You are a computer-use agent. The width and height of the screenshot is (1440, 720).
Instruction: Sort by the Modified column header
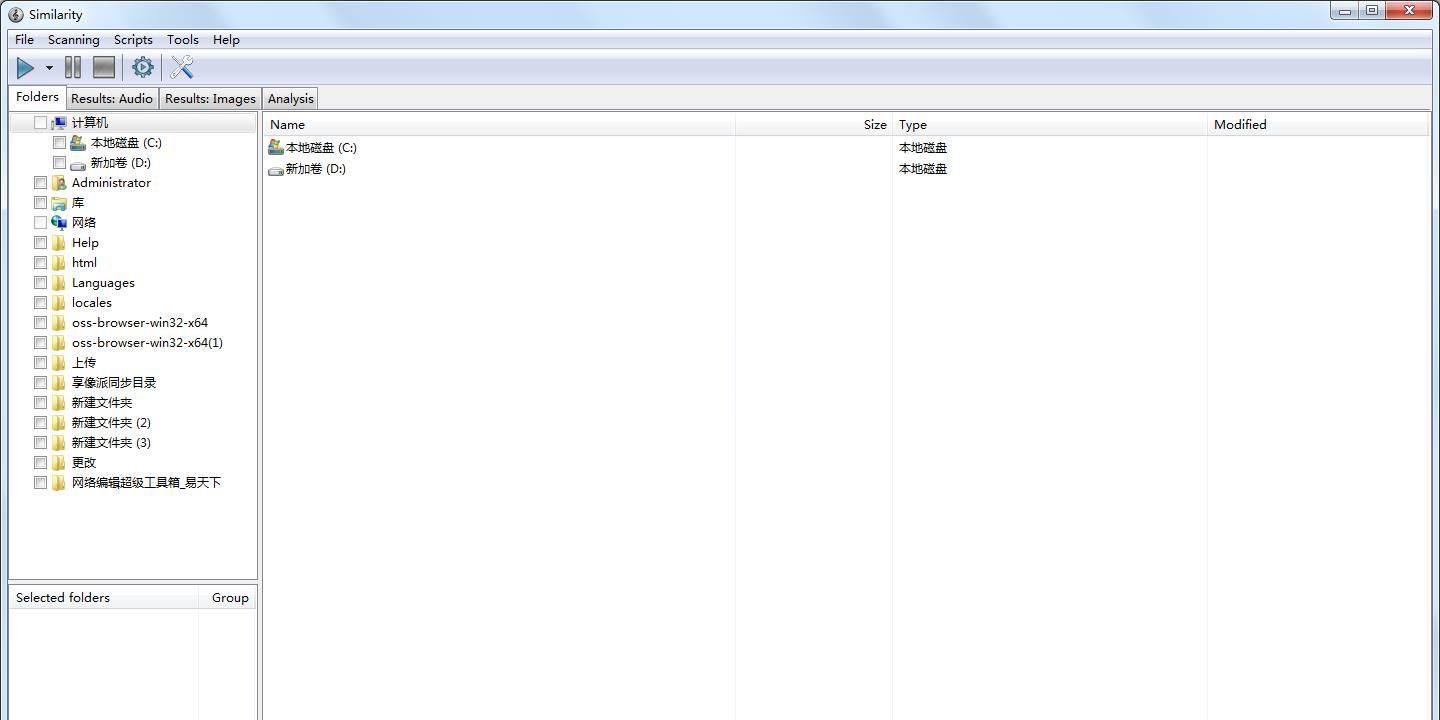[x=1318, y=125]
